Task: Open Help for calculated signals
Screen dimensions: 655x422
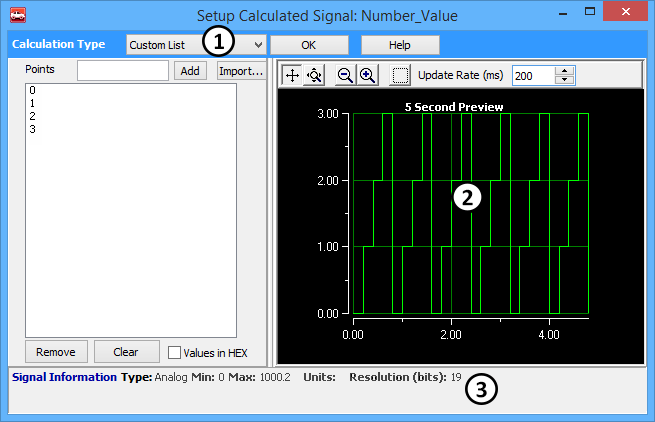Action: 400,45
